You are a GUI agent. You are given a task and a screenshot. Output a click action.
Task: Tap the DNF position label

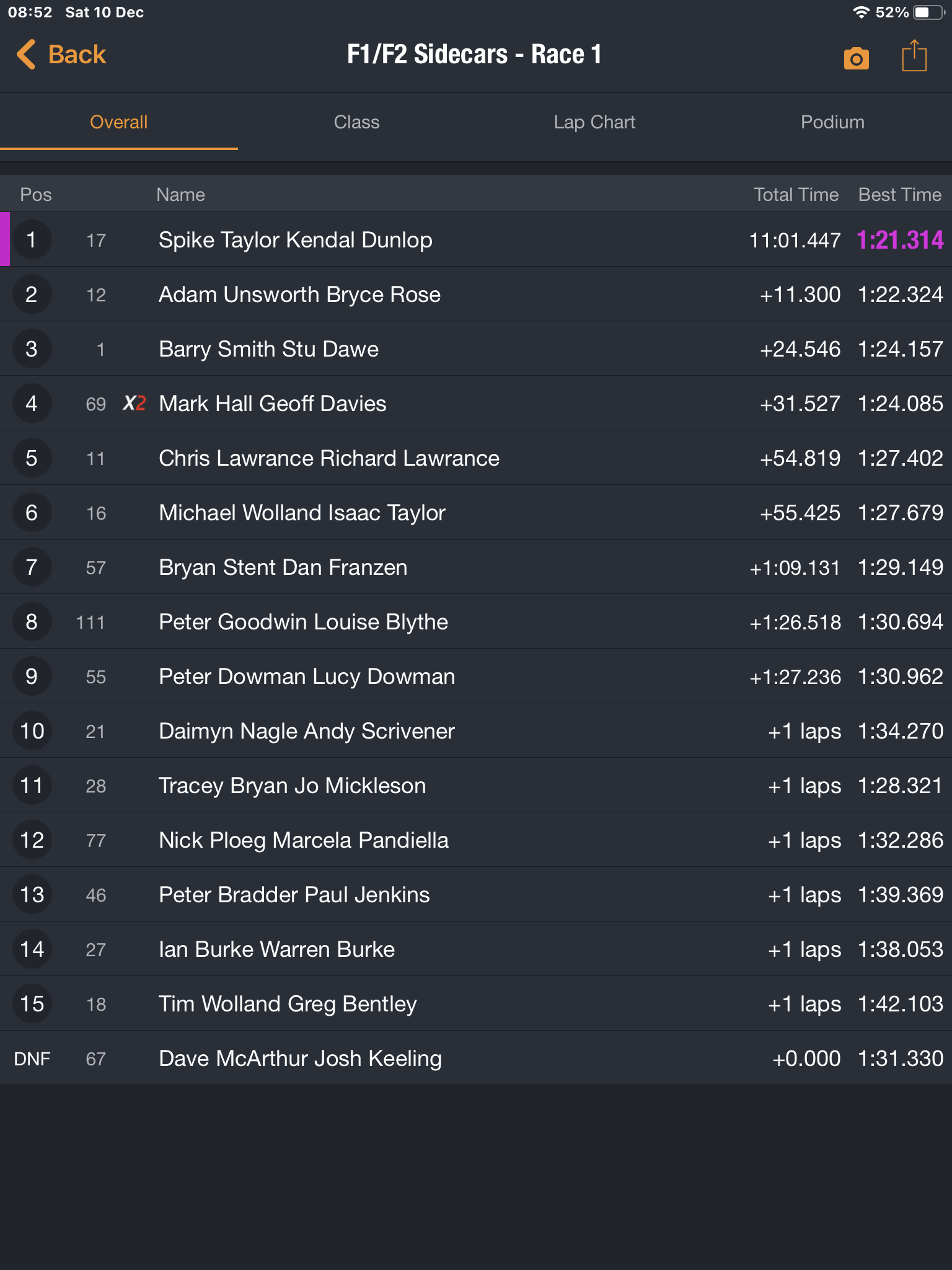point(32,1059)
